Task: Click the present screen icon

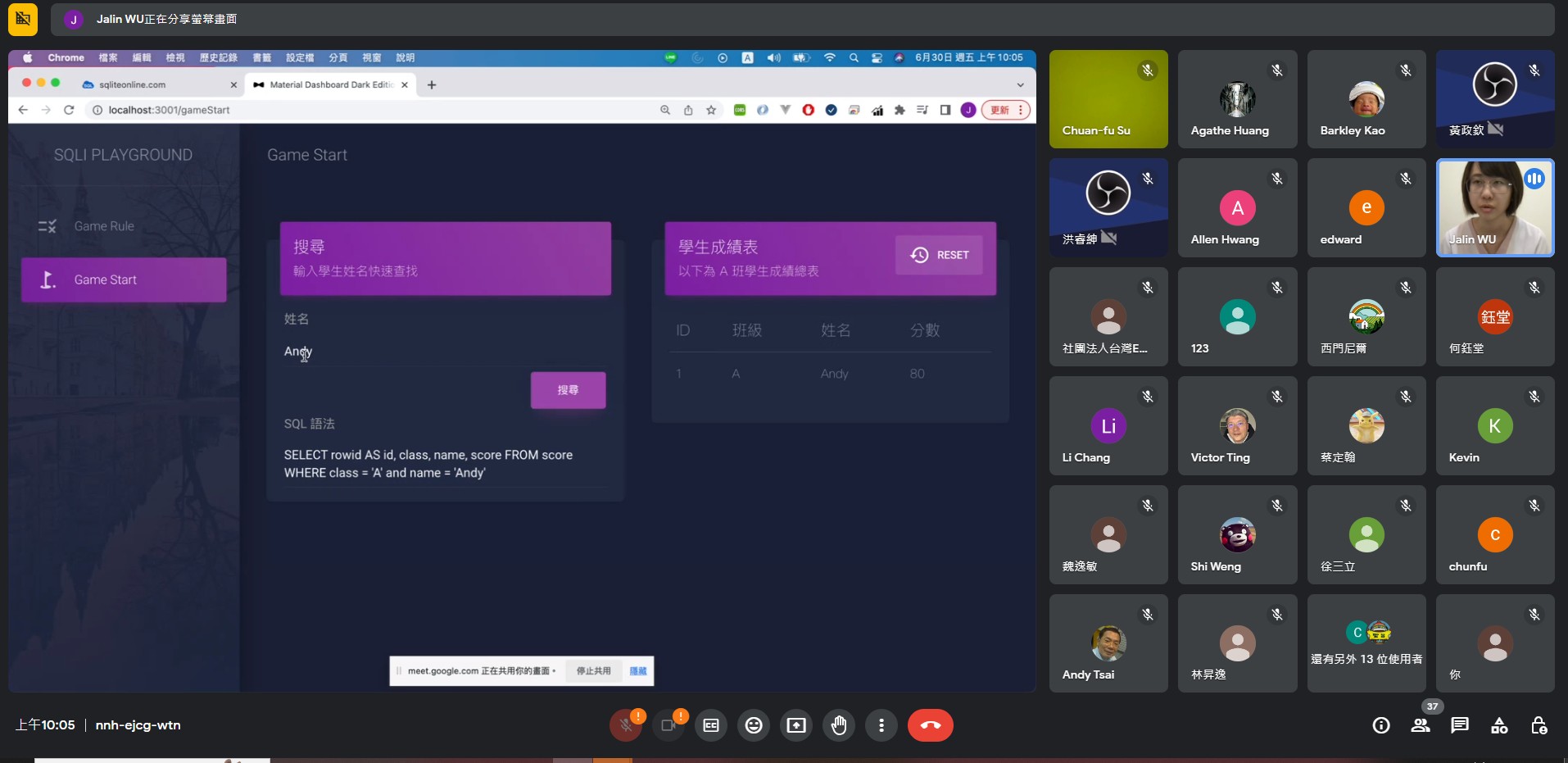Action: pyautogui.click(x=796, y=725)
